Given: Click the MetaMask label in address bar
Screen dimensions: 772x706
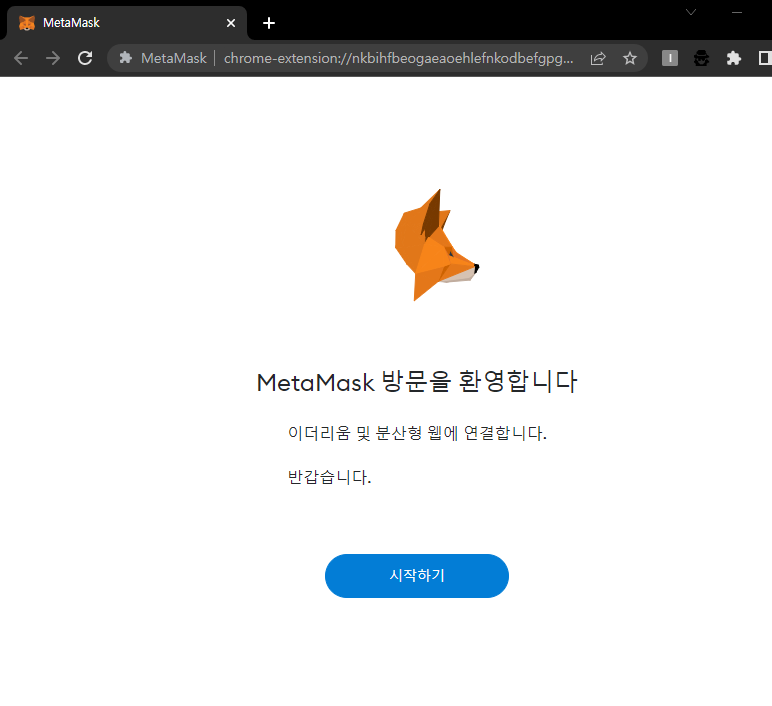Looking at the screenshot, I should (174, 58).
